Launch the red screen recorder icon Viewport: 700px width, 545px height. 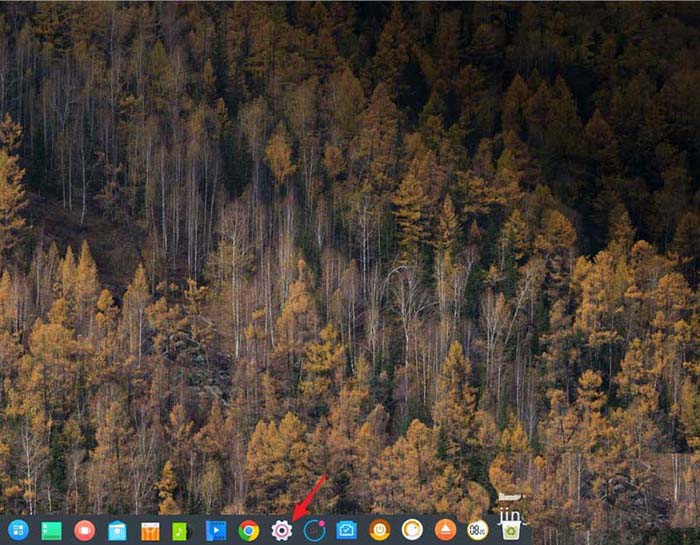point(84,530)
